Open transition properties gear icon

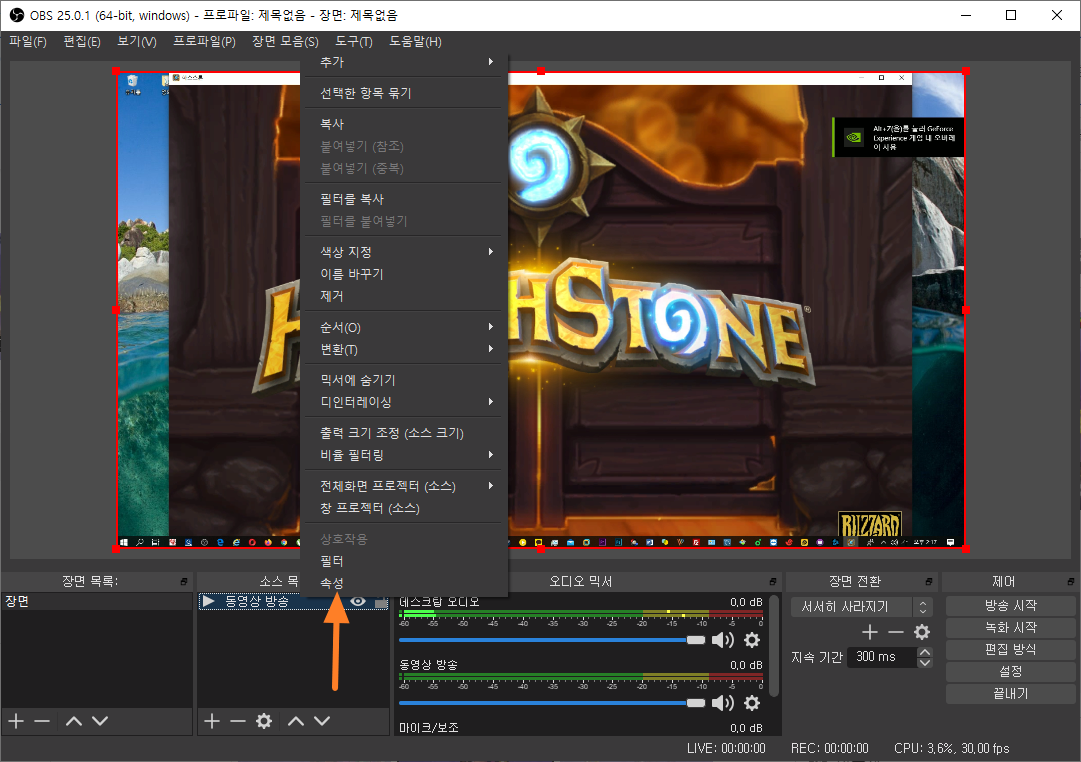(922, 632)
